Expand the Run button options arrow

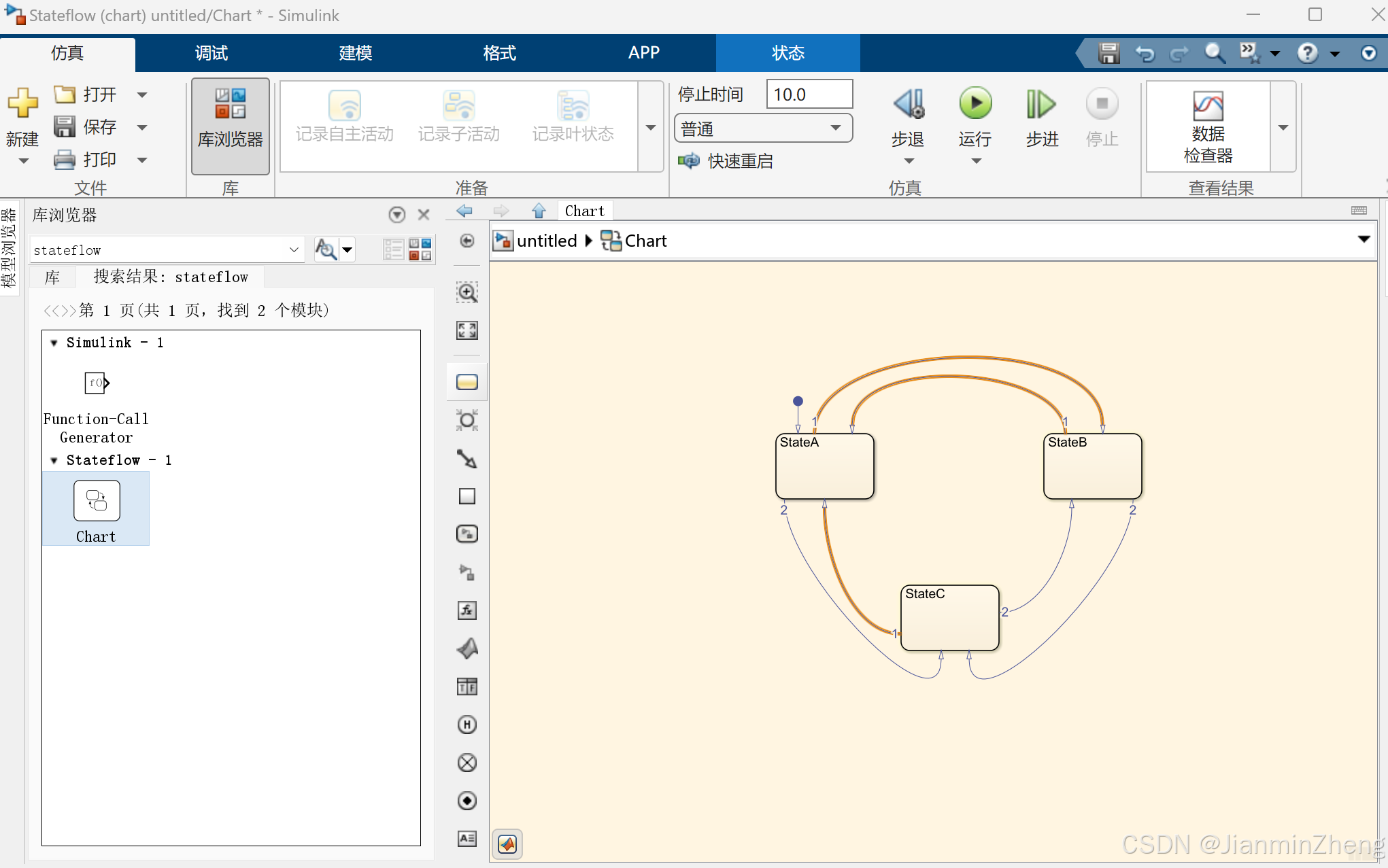976,162
